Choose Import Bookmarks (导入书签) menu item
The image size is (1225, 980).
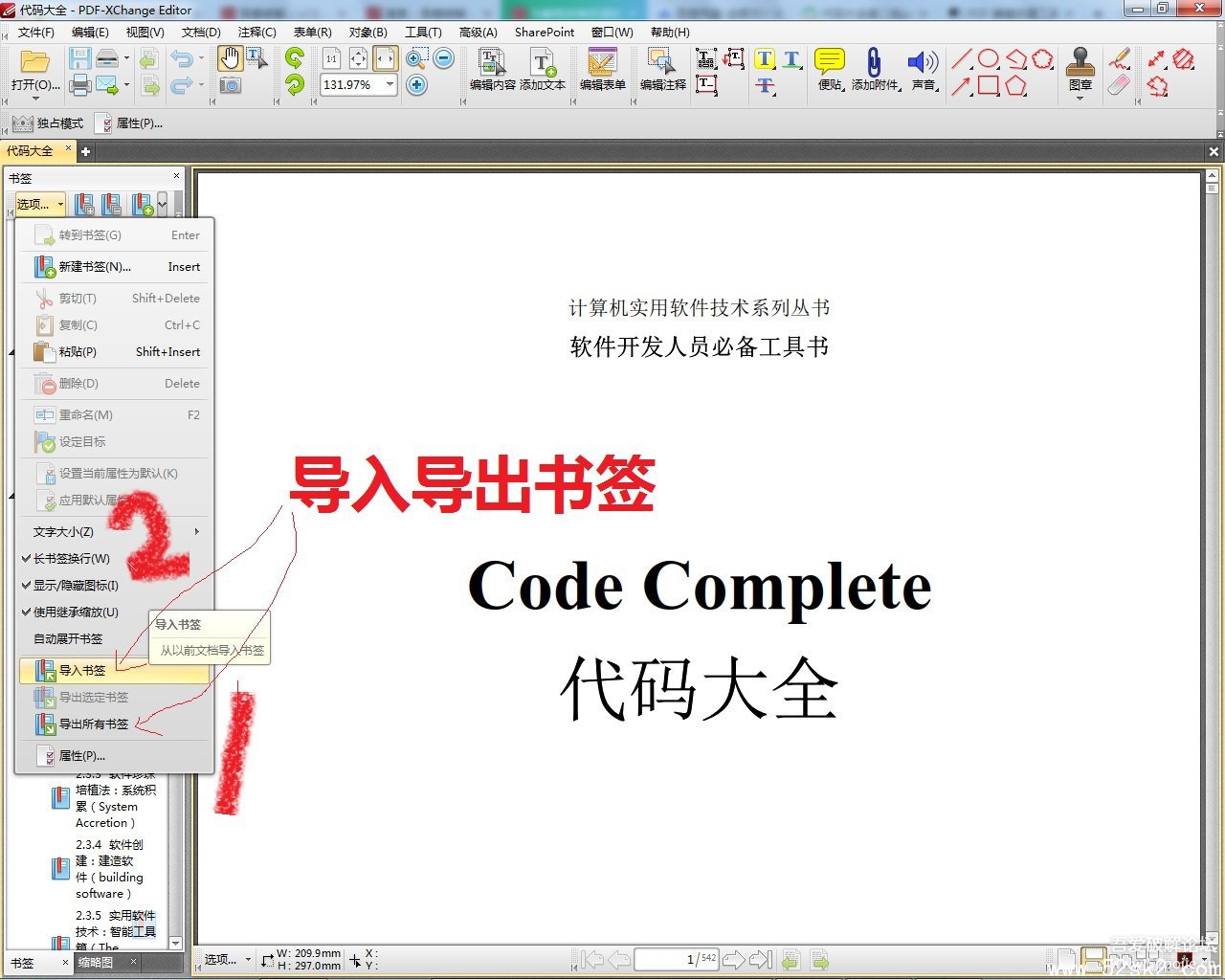click(x=115, y=671)
